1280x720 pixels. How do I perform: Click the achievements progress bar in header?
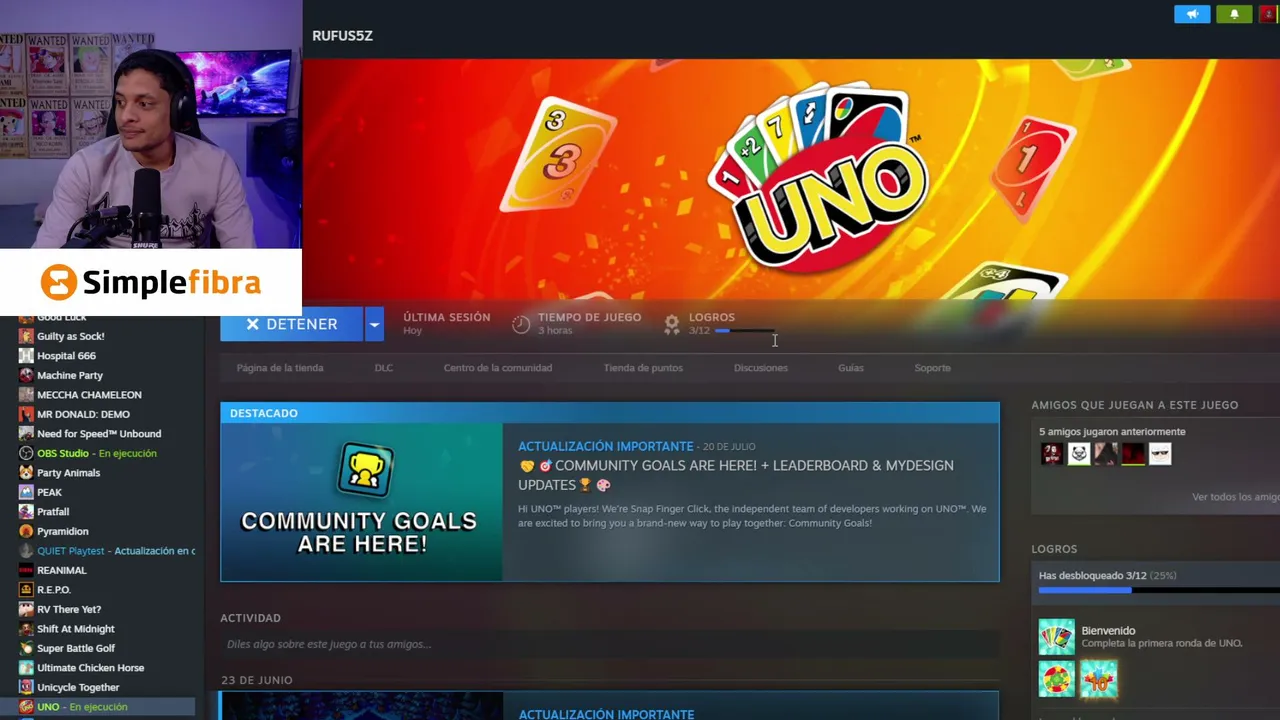[744, 331]
